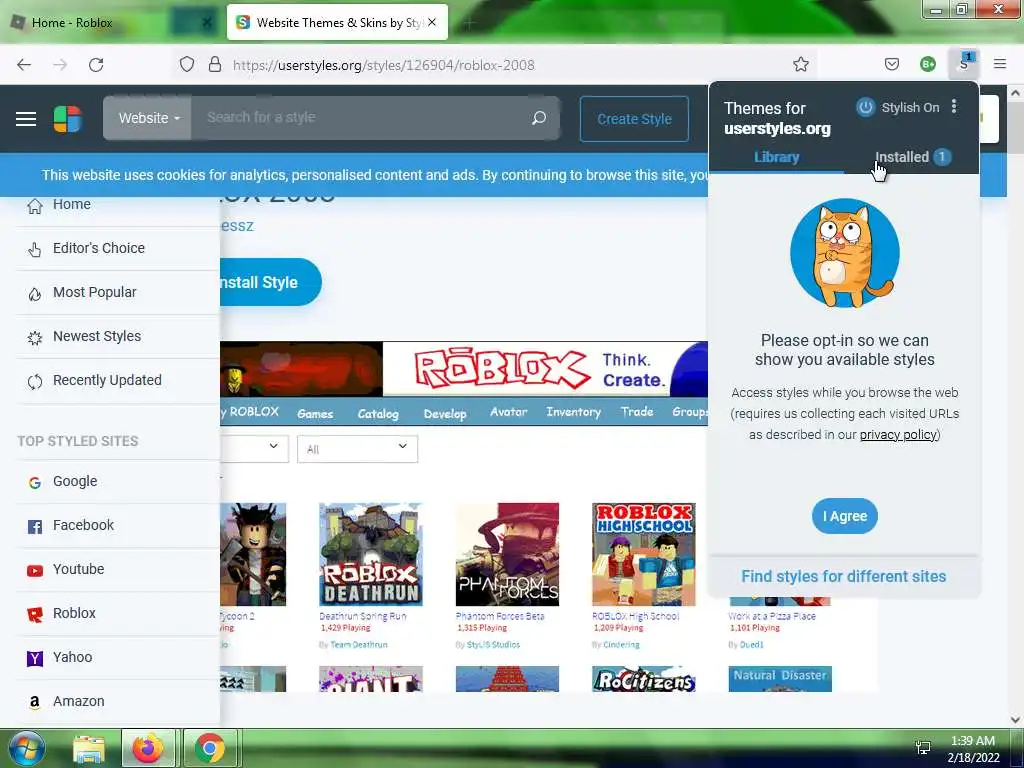Open the privacy policy link
The height and width of the screenshot is (768, 1024).
pyautogui.click(x=898, y=434)
